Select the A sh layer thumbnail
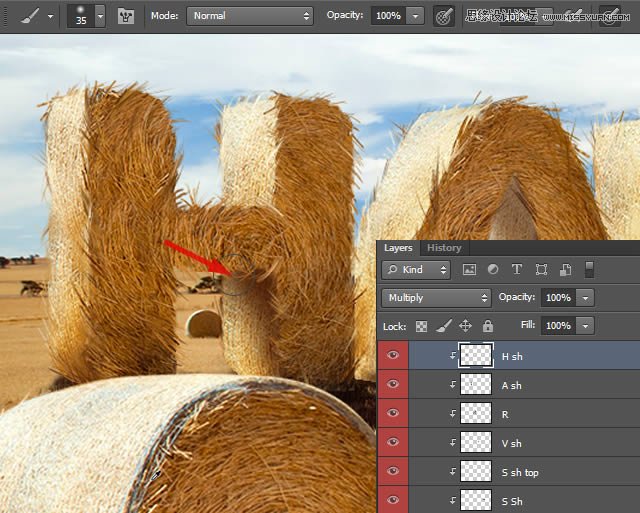This screenshot has height=513, width=640. click(x=476, y=384)
